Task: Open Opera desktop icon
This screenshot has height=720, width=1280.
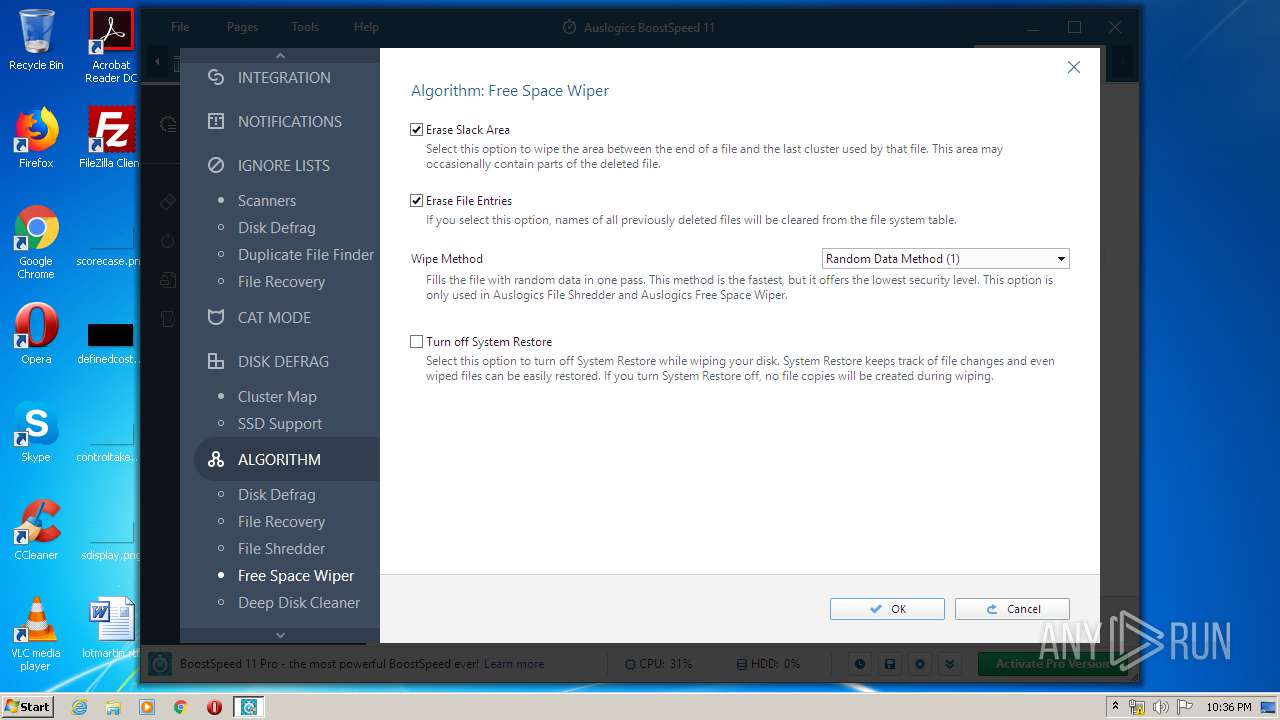Action: (x=36, y=333)
